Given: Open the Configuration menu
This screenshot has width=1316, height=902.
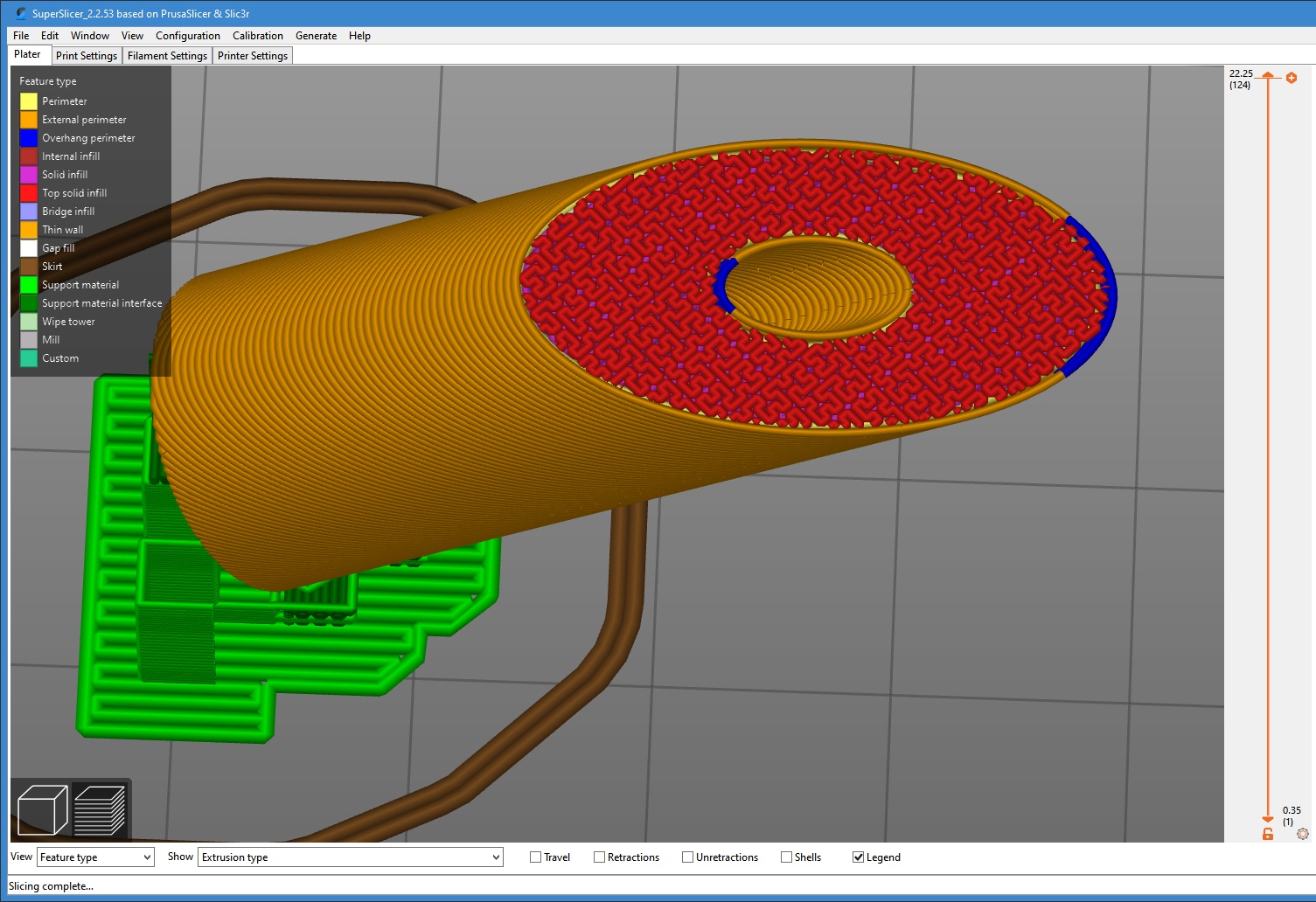Looking at the screenshot, I should click(187, 36).
